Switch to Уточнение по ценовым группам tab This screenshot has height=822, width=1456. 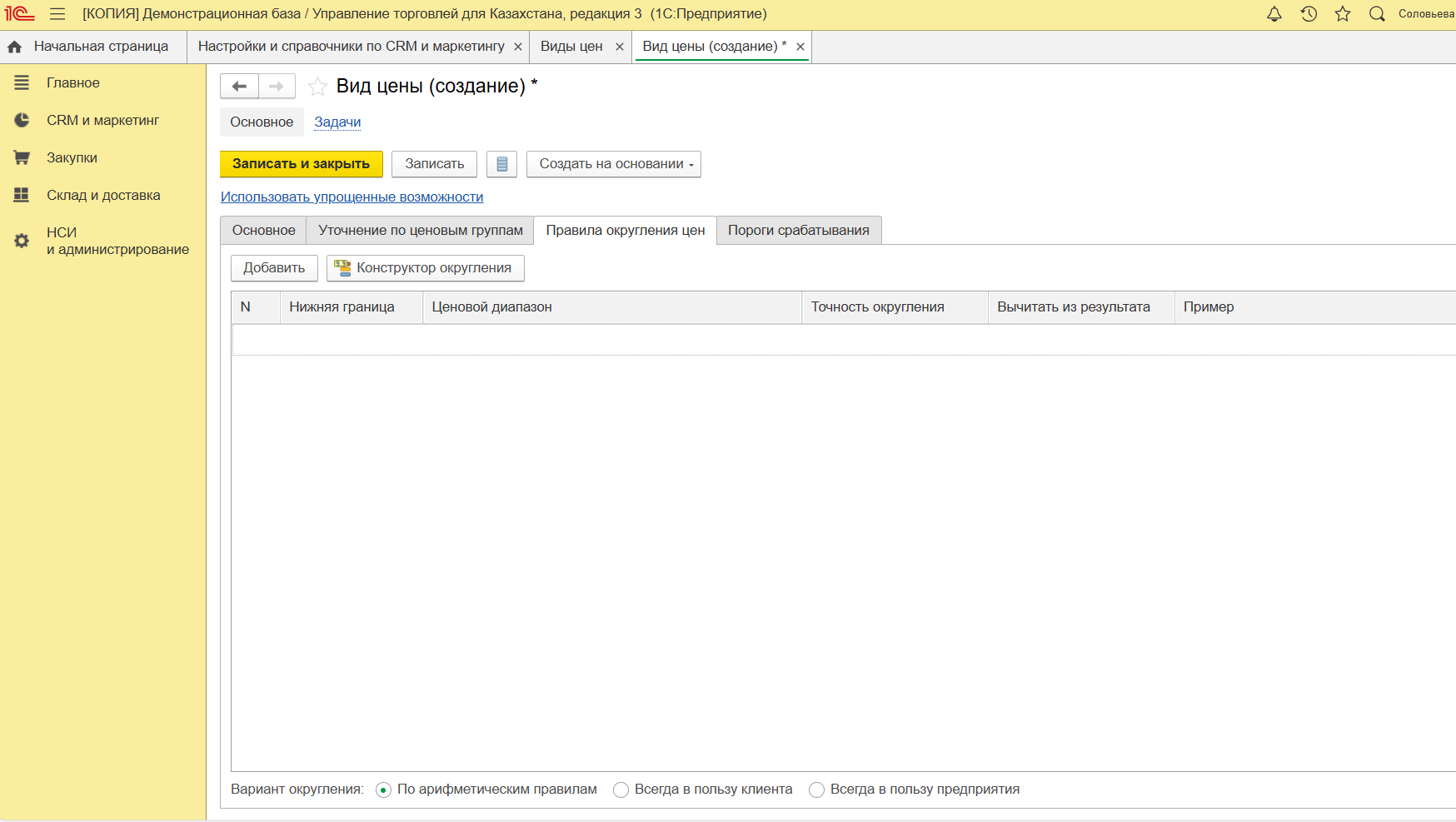[x=420, y=231]
